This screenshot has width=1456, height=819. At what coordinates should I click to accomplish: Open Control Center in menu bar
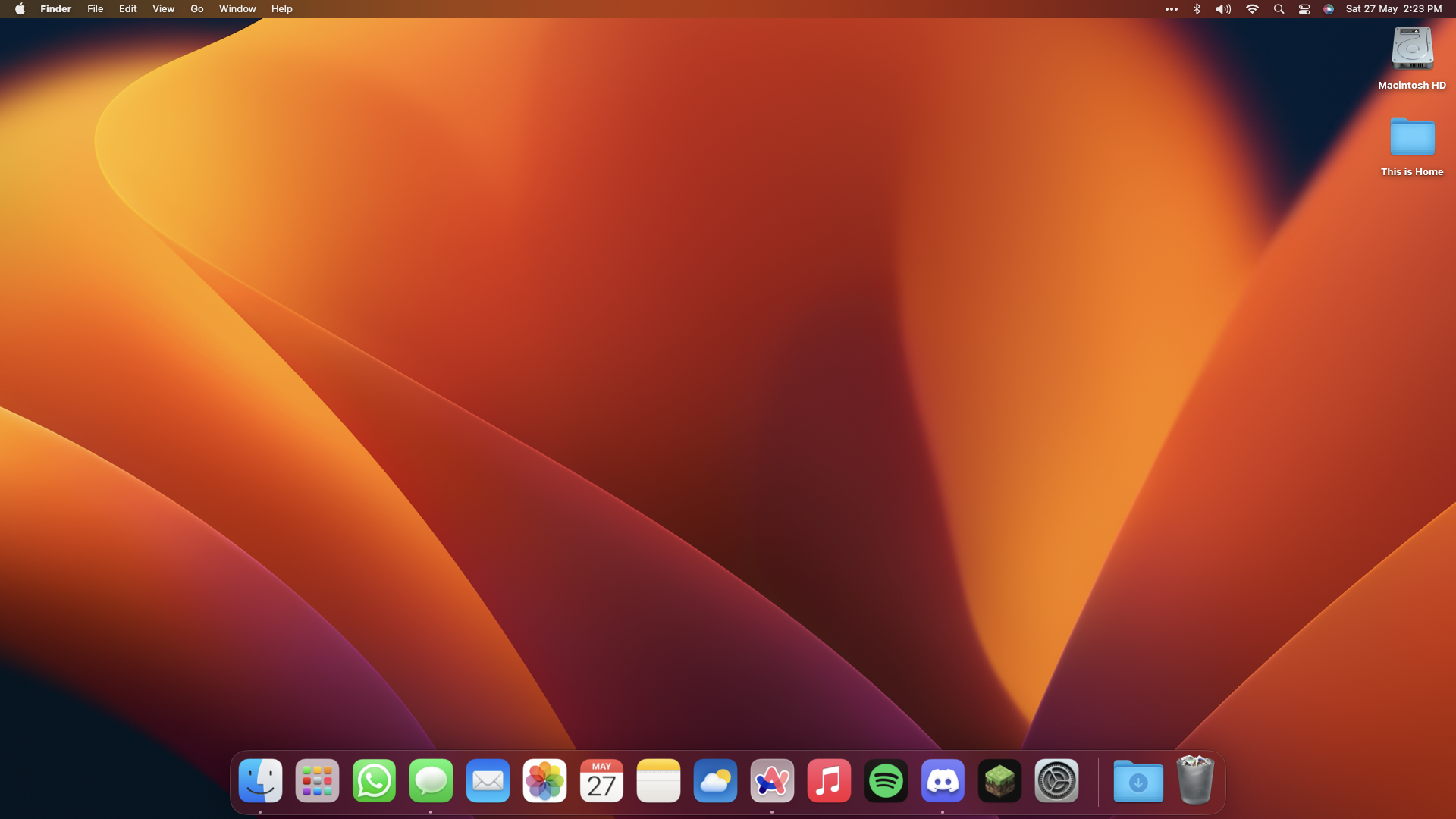click(1304, 9)
